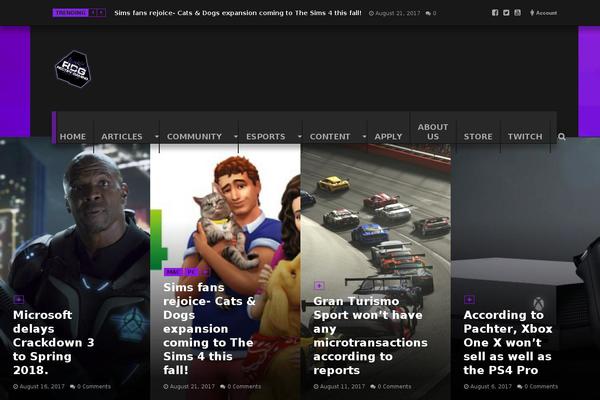Open the site's Facebook page icon

pyautogui.click(x=495, y=13)
